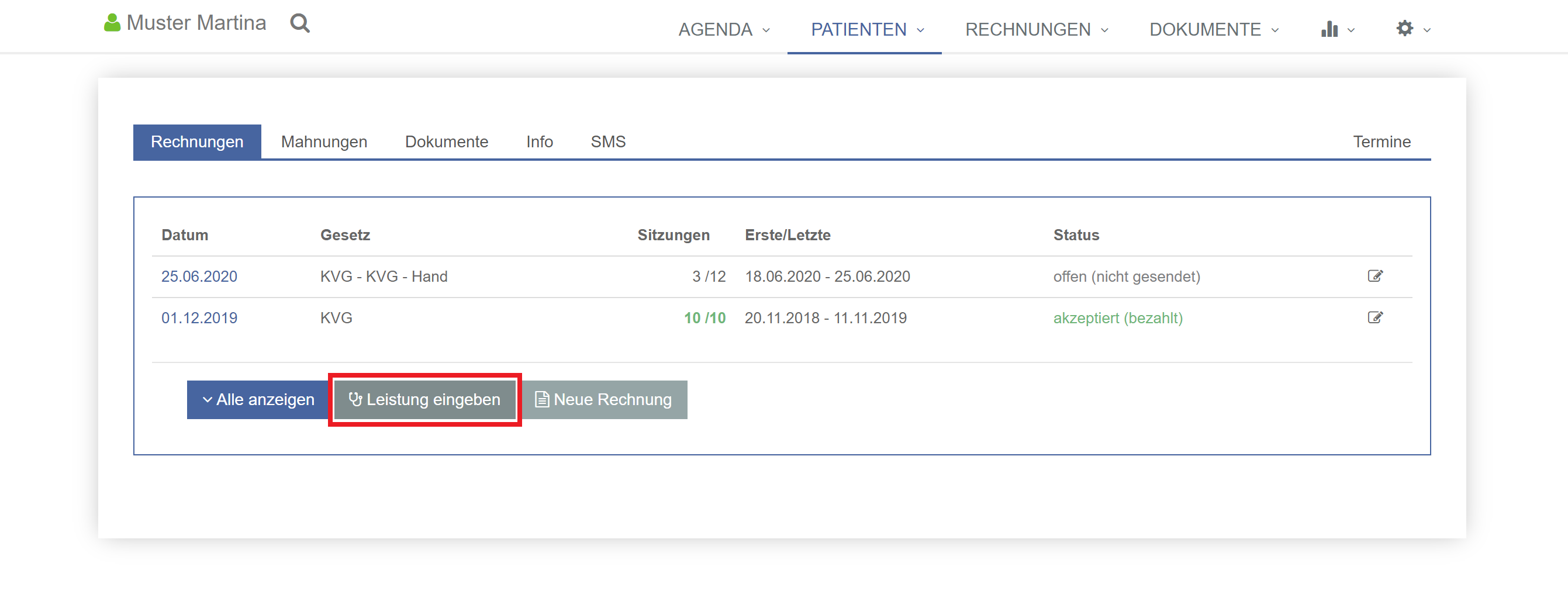Click the patient name Muster Martina
The width and height of the screenshot is (1568, 605).
click(196, 23)
